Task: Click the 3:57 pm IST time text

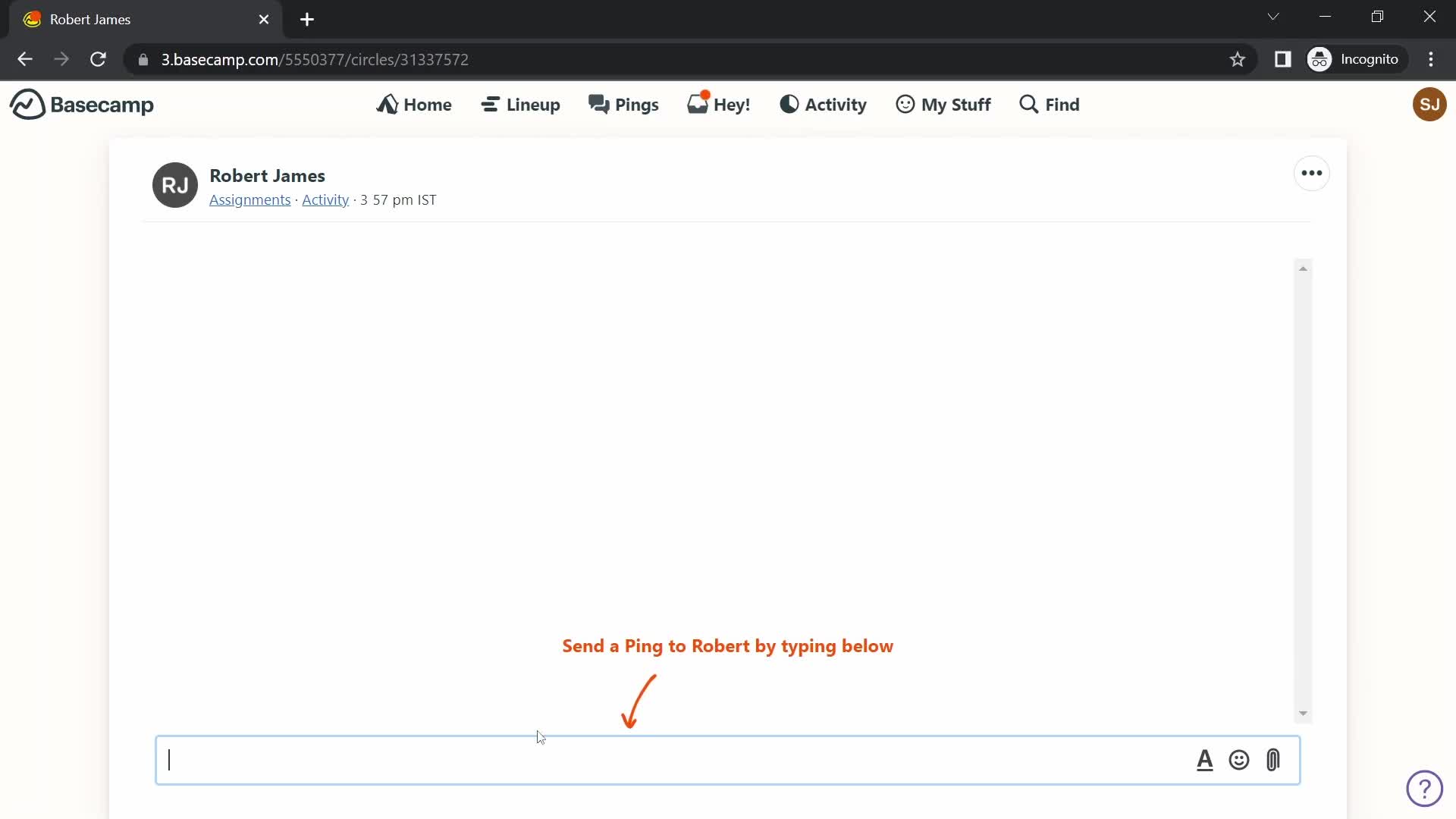Action: pos(399,200)
